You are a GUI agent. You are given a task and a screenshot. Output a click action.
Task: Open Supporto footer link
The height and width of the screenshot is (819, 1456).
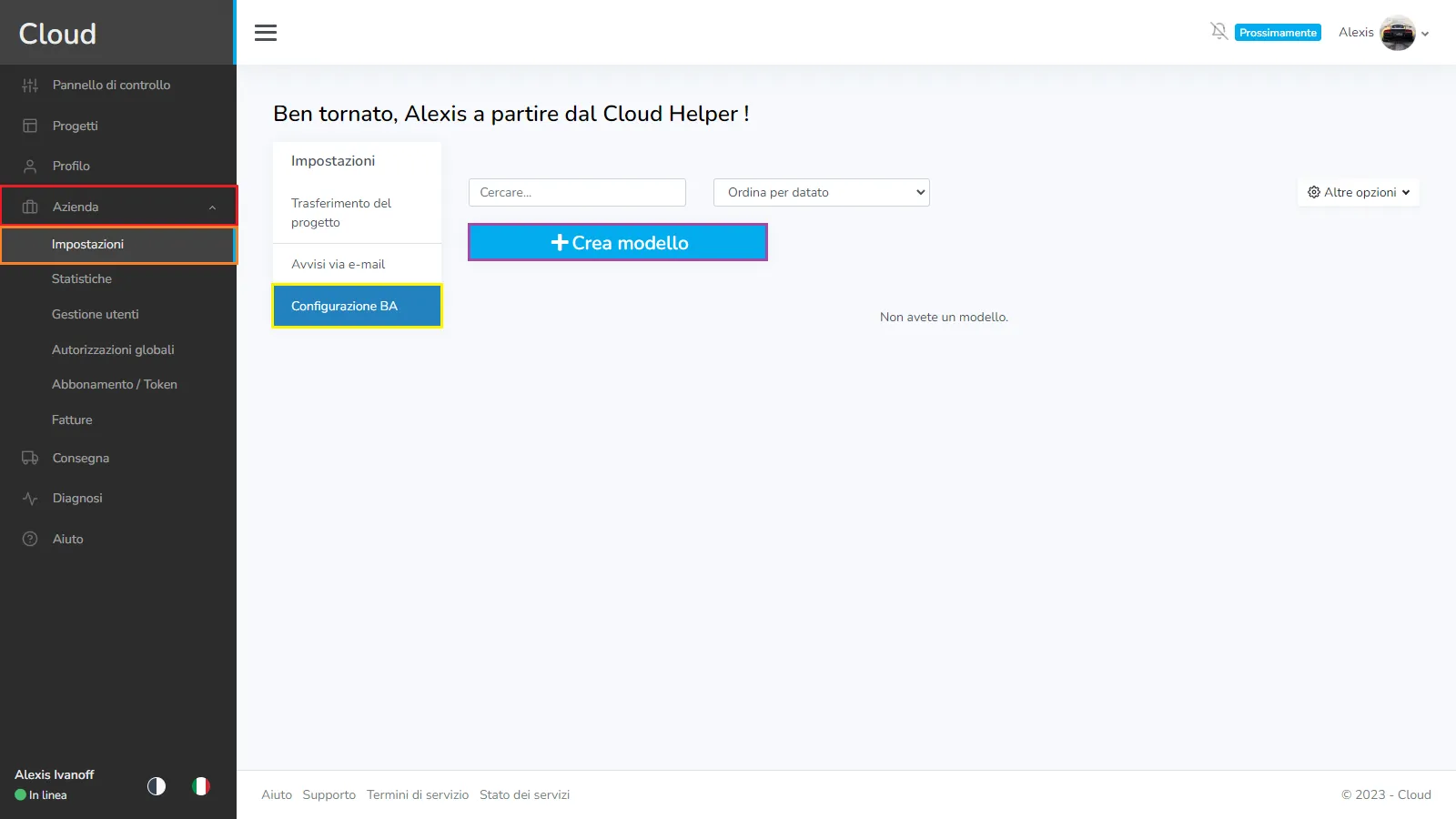(329, 794)
